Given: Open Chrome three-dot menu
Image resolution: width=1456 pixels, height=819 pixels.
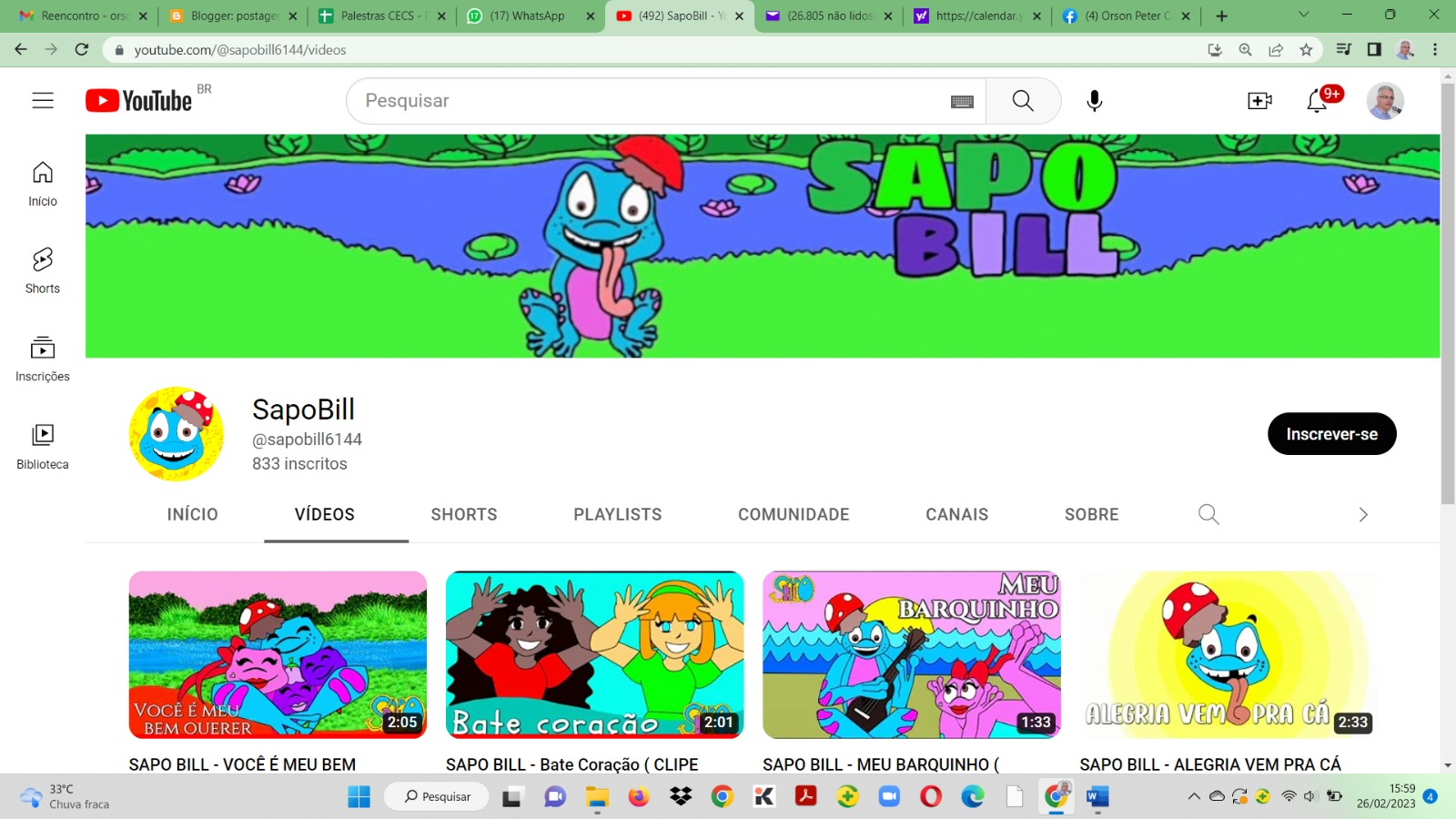Looking at the screenshot, I should tap(1435, 50).
